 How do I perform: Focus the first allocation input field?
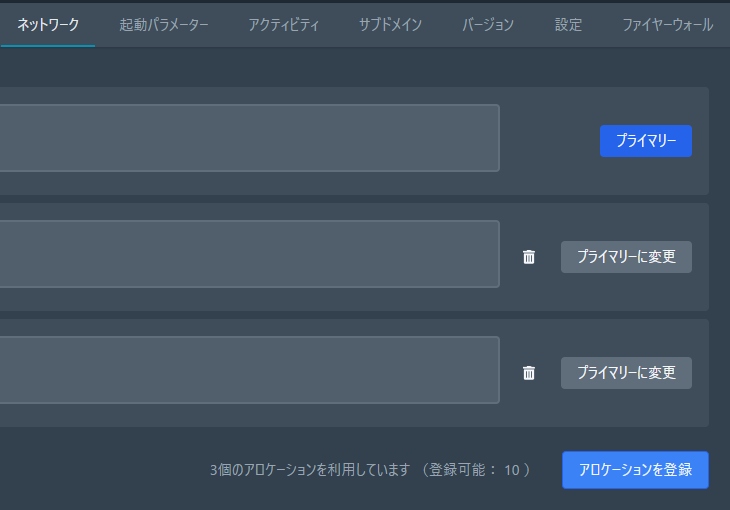(x=249, y=138)
